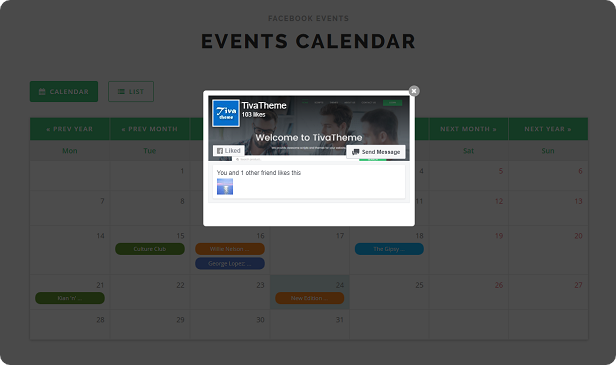This screenshot has width=616, height=365.
Task: Close the Facebook popup with X icon
Action: 414,91
